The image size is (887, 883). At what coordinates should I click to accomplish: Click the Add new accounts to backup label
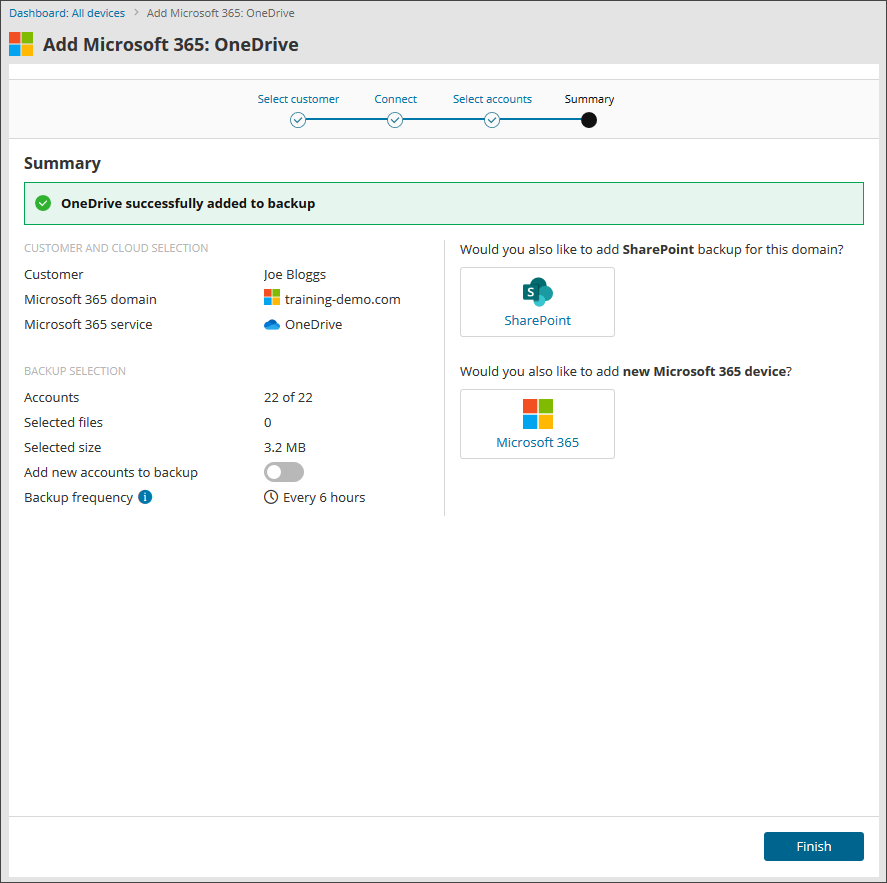tap(111, 472)
